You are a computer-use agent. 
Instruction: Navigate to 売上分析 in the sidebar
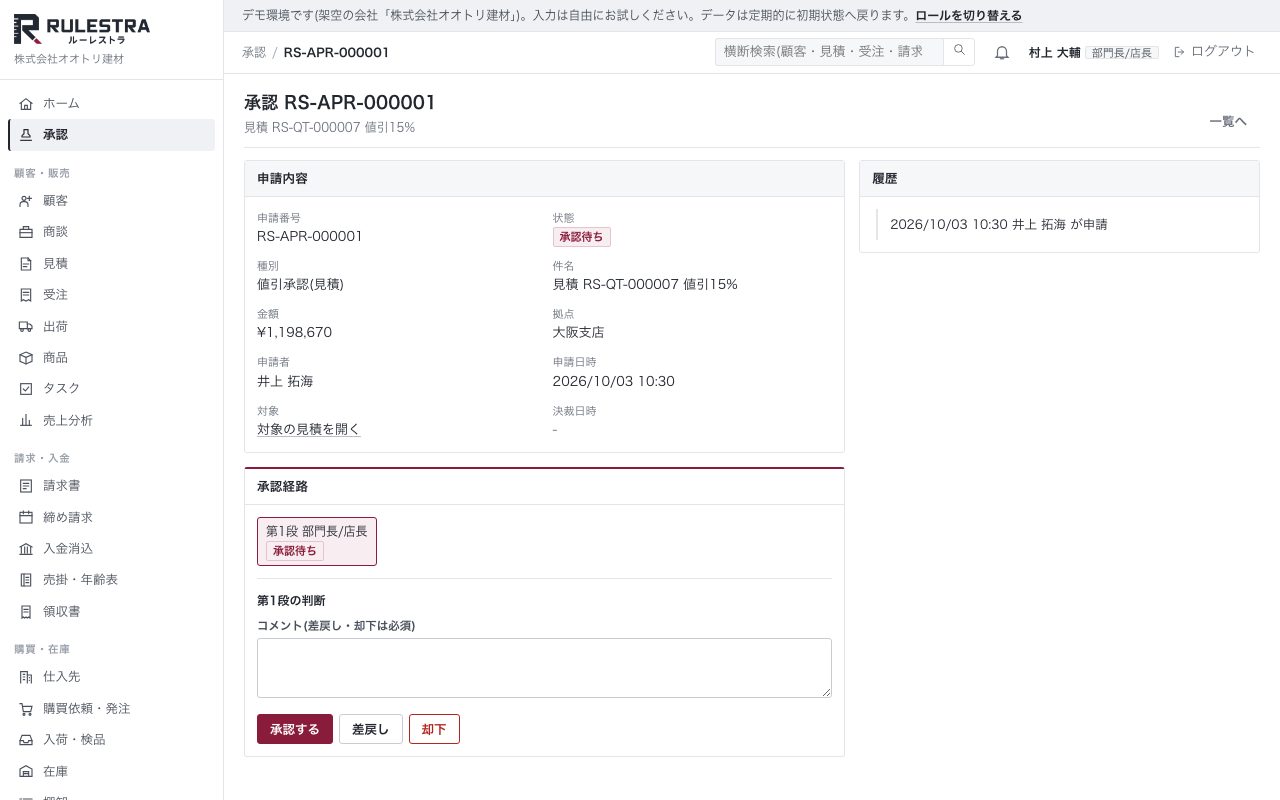point(111,421)
